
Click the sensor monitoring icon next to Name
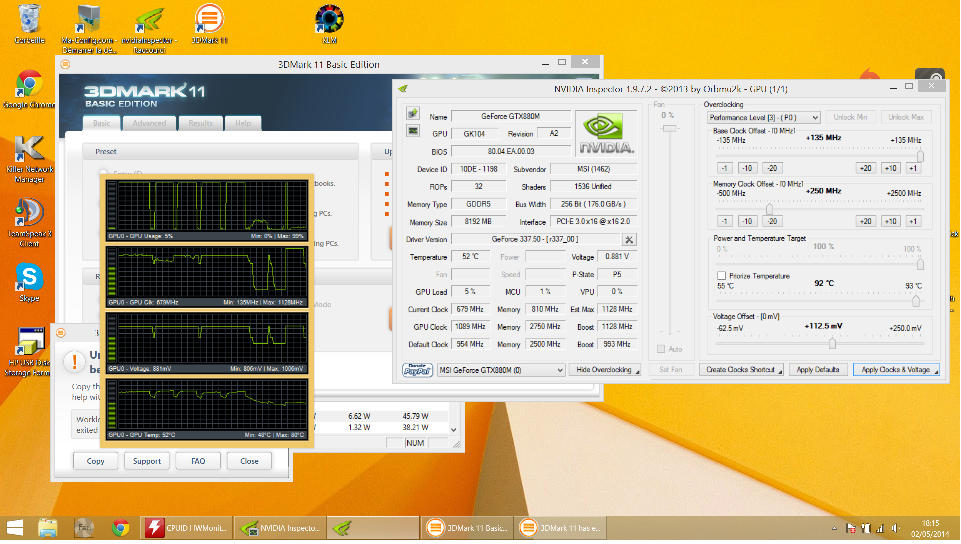click(x=412, y=114)
